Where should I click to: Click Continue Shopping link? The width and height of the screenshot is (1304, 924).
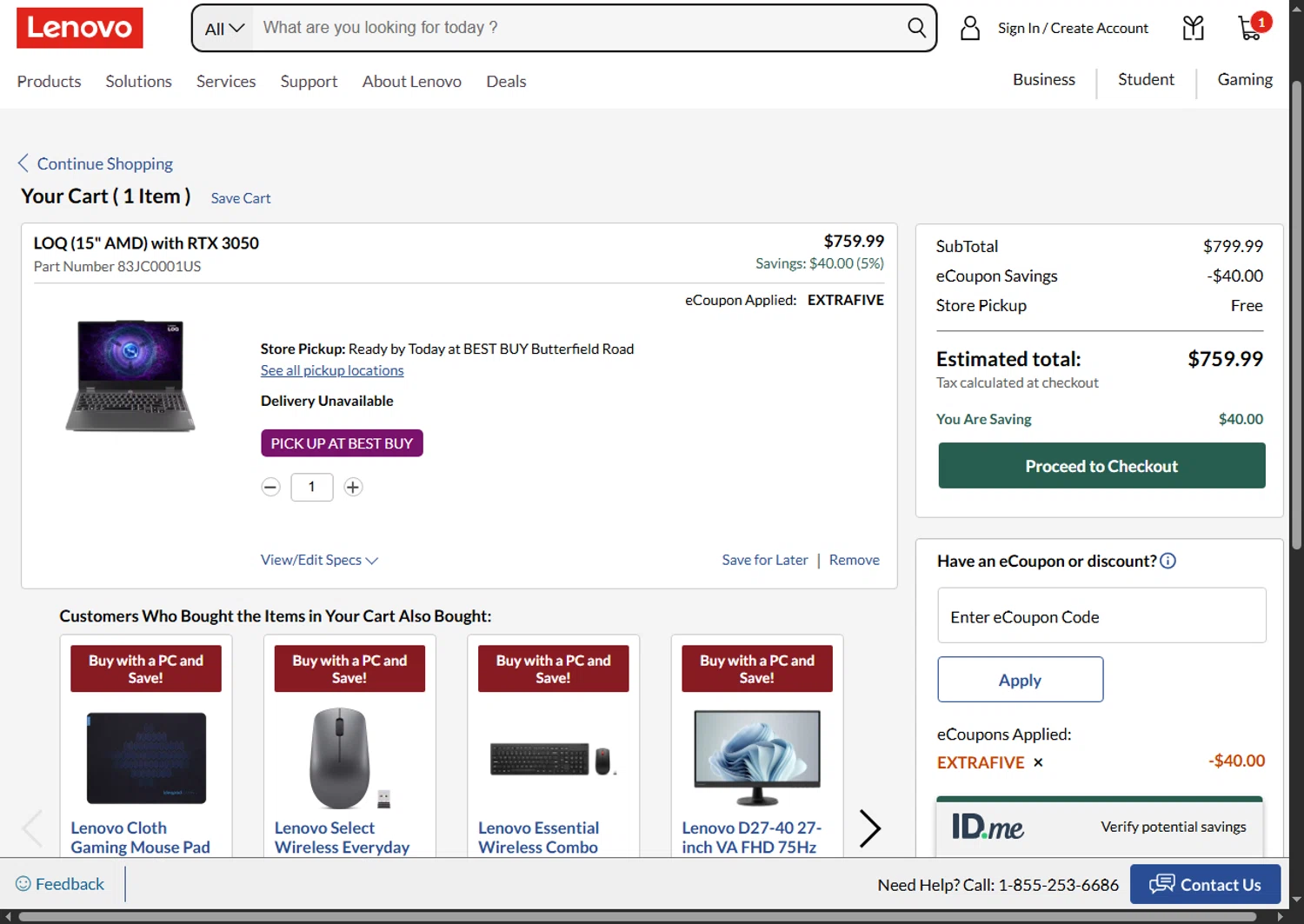tap(96, 163)
